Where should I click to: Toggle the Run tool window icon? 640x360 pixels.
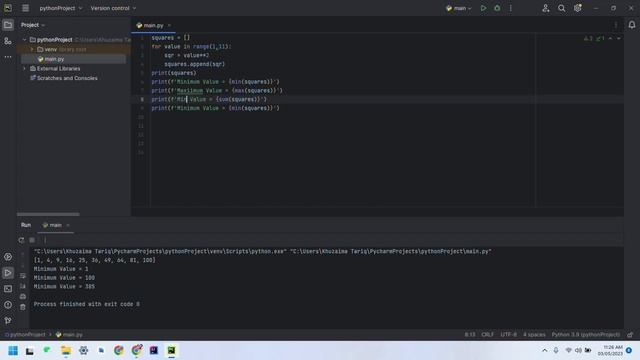[8, 273]
